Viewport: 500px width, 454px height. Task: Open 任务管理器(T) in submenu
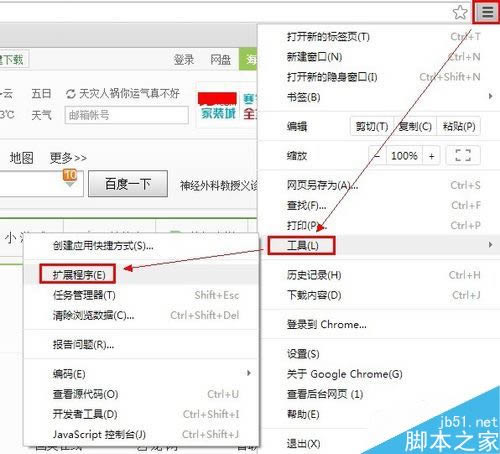[x=142, y=295]
